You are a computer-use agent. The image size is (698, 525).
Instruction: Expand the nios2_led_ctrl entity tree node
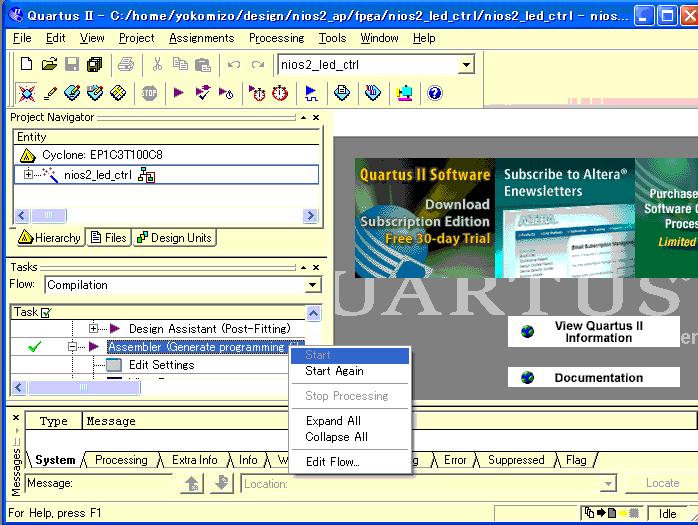[x=28, y=175]
